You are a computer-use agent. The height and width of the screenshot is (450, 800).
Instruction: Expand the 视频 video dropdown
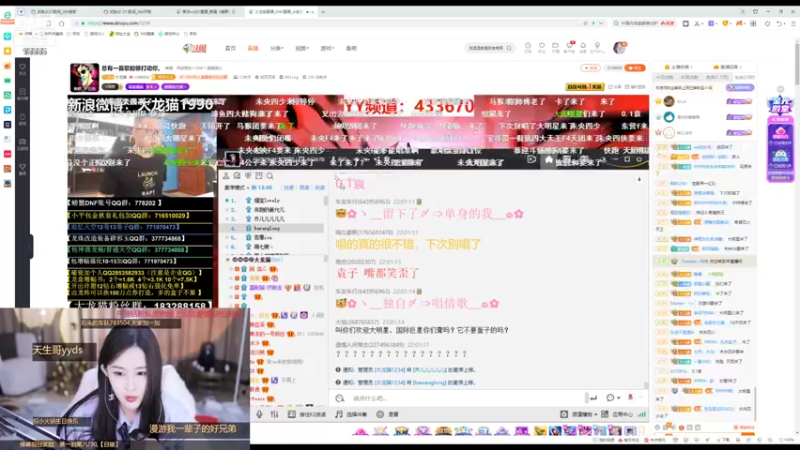[x=302, y=48]
